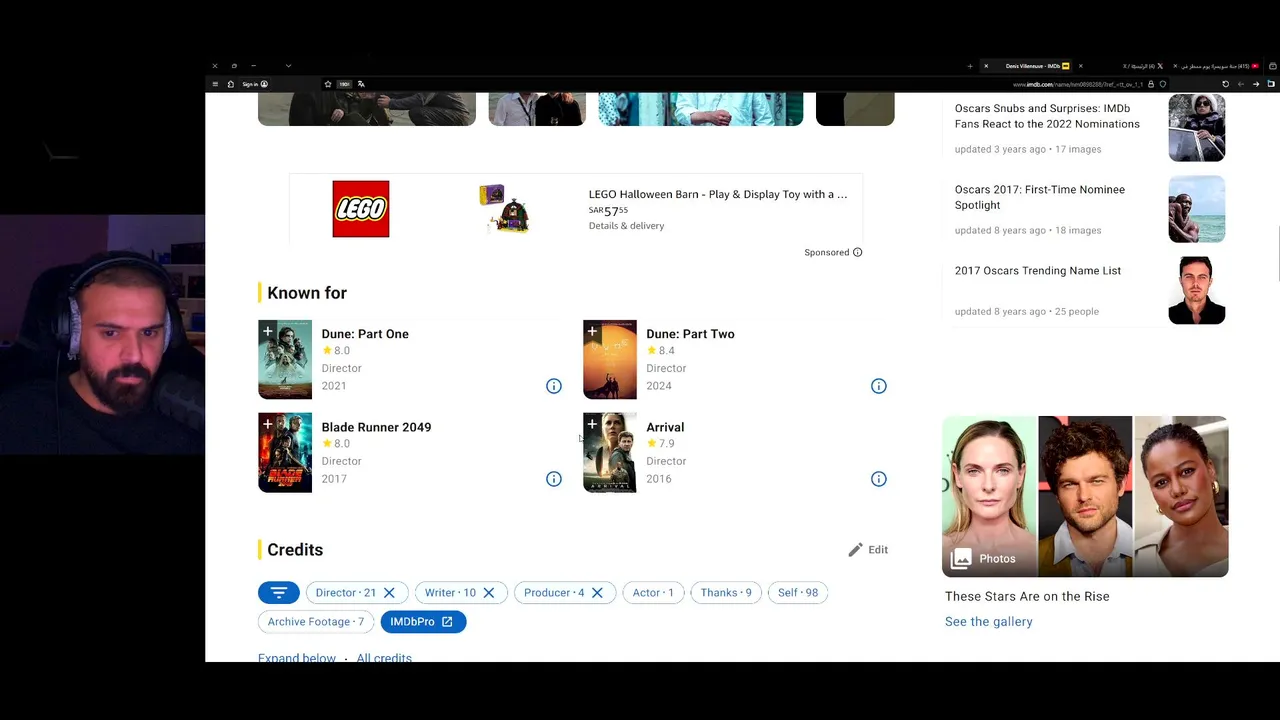Screen dimensions: 1280x720
Task: Enable the Self credits filter
Action: [x=798, y=593]
